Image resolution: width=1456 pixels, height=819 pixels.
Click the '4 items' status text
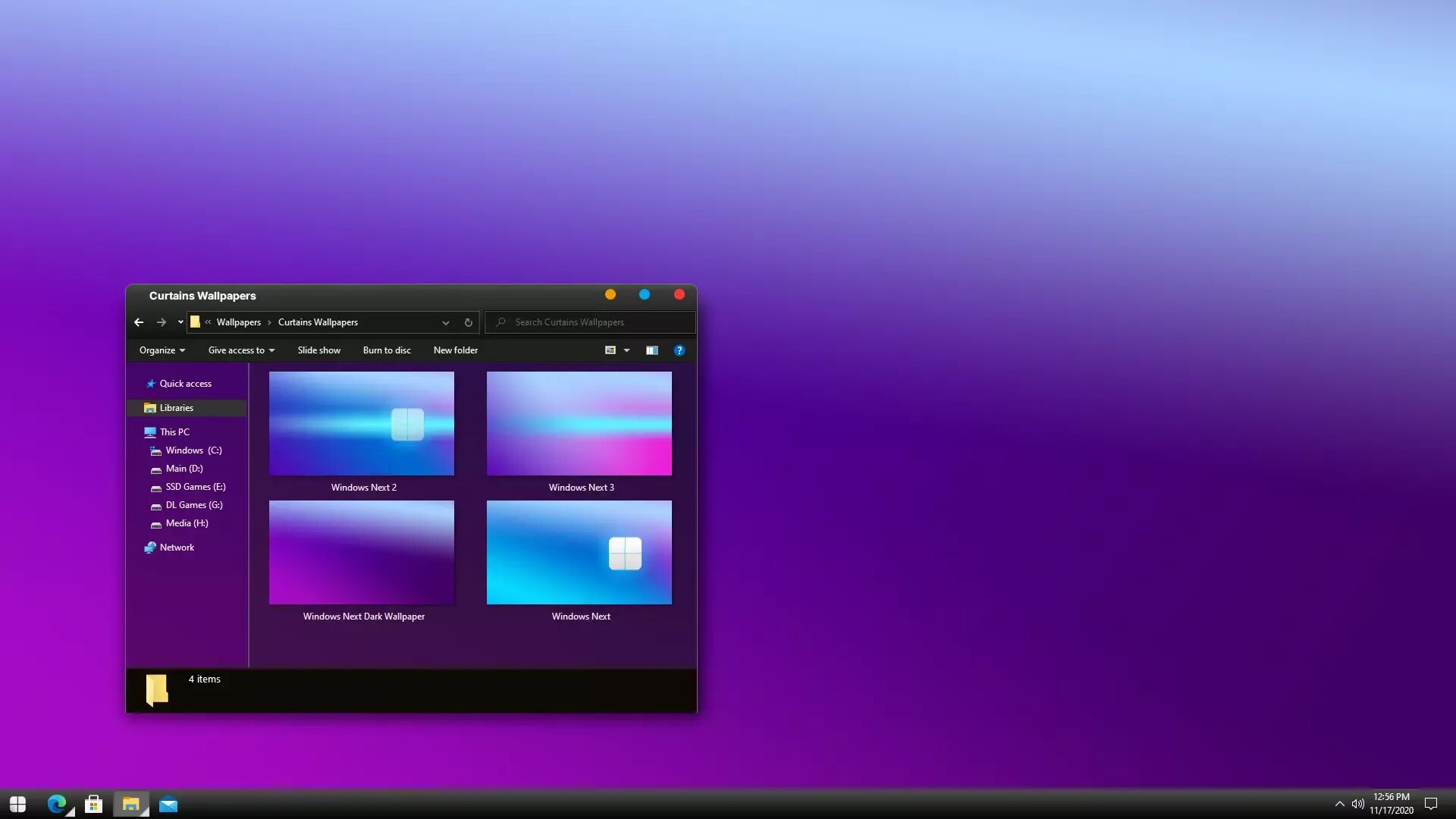pos(205,679)
